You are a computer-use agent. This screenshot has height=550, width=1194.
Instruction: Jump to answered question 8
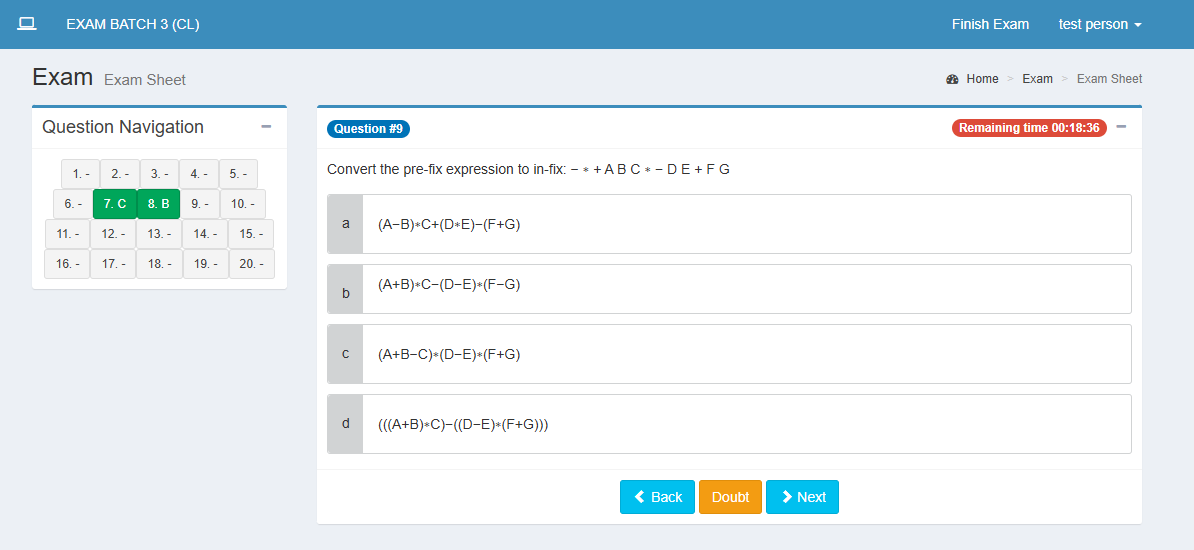point(158,204)
